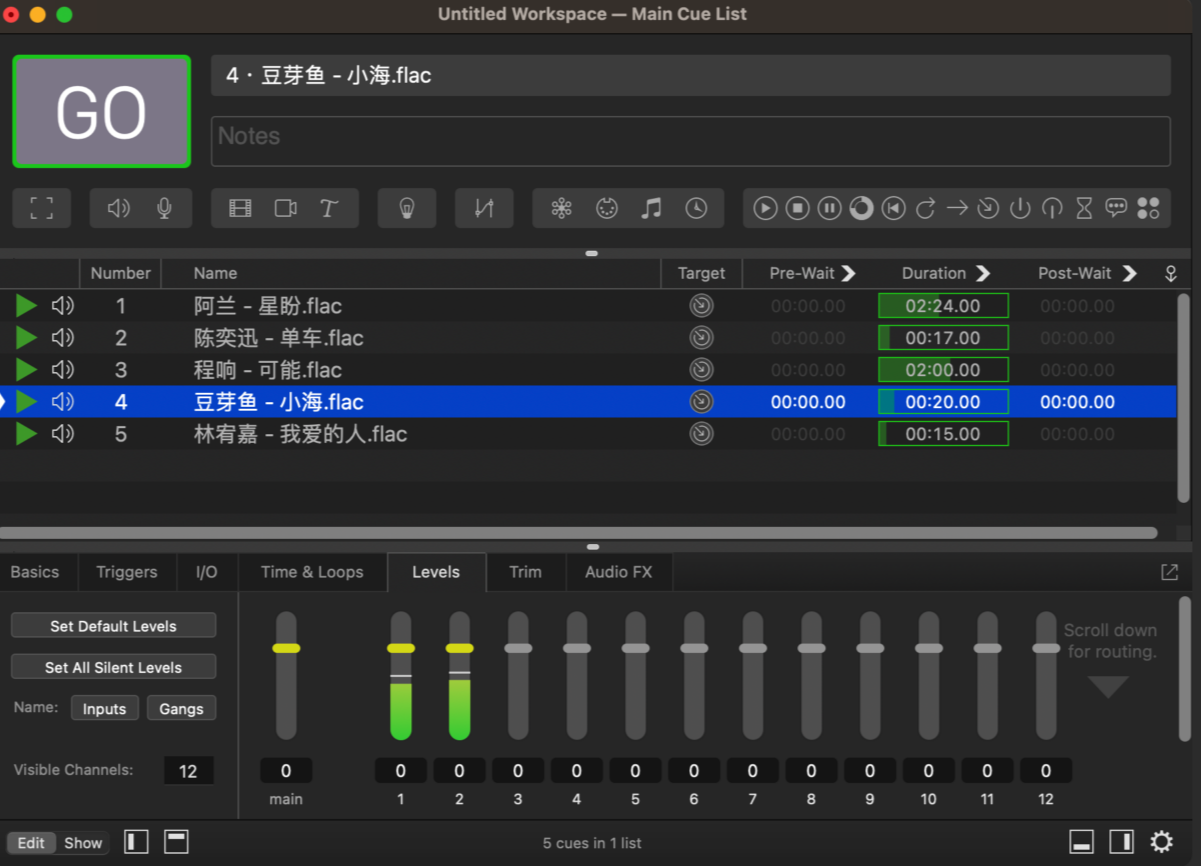The height and width of the screenshot is (866, 1201).
Task: Open the I/O inspector tab
Action: (206, 572)
